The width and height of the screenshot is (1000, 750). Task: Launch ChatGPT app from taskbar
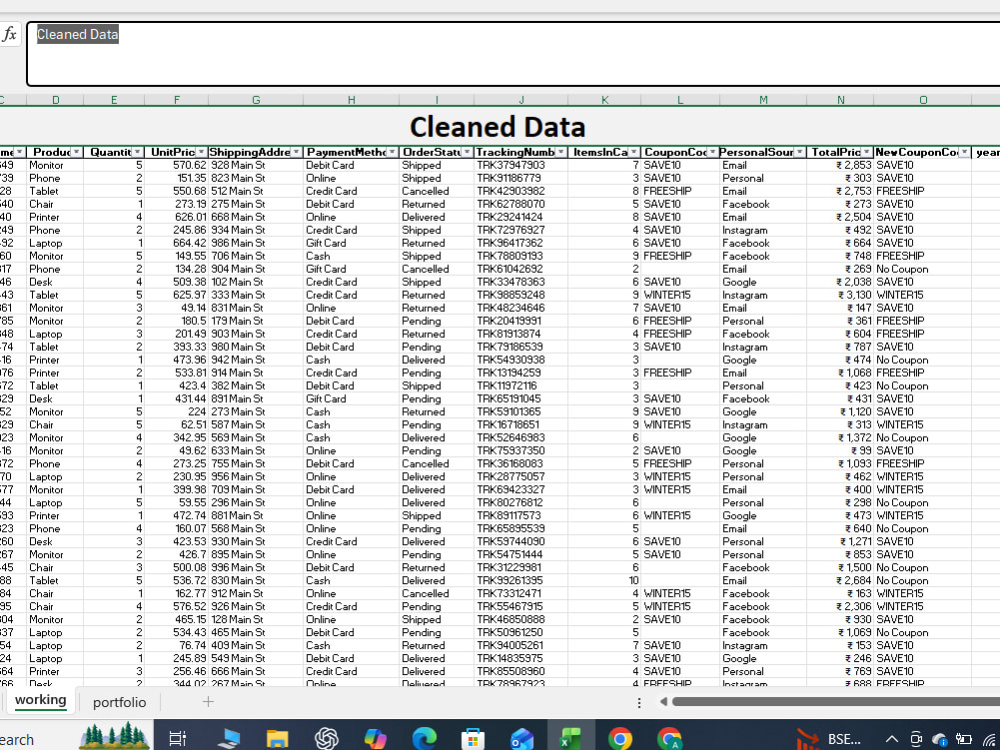coord(326,739)
